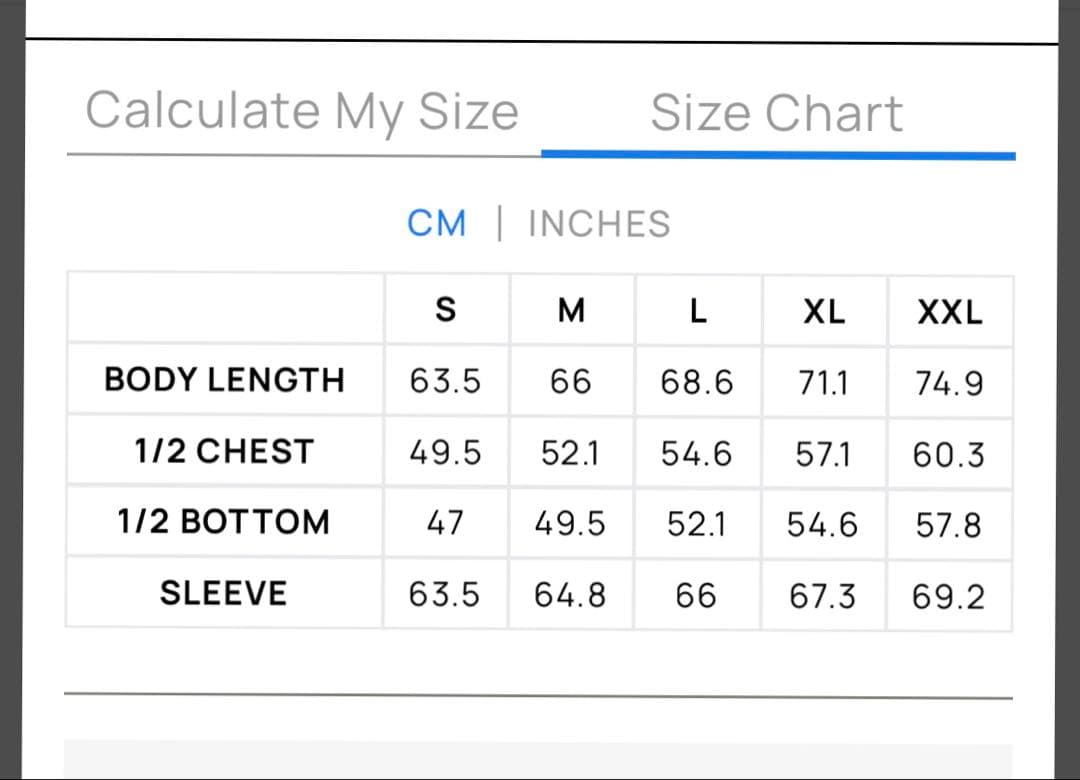Click 1/2 bottom value 47
1080x780 pixels.
445,522
